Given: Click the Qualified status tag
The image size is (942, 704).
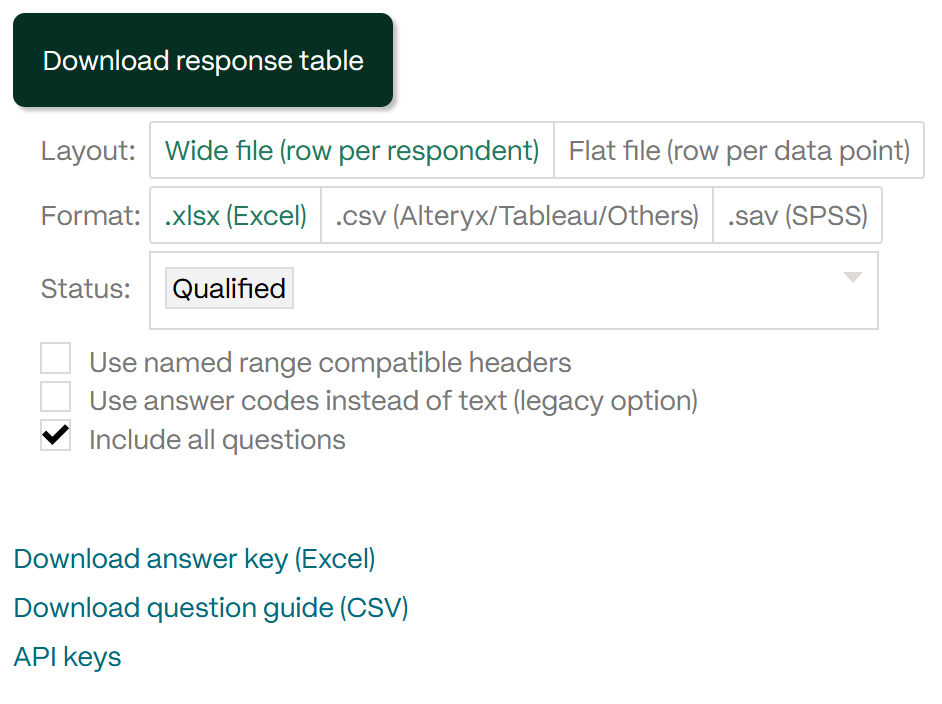Looking at the screenshot, I should pyautogui.click(x=229, y=288).
